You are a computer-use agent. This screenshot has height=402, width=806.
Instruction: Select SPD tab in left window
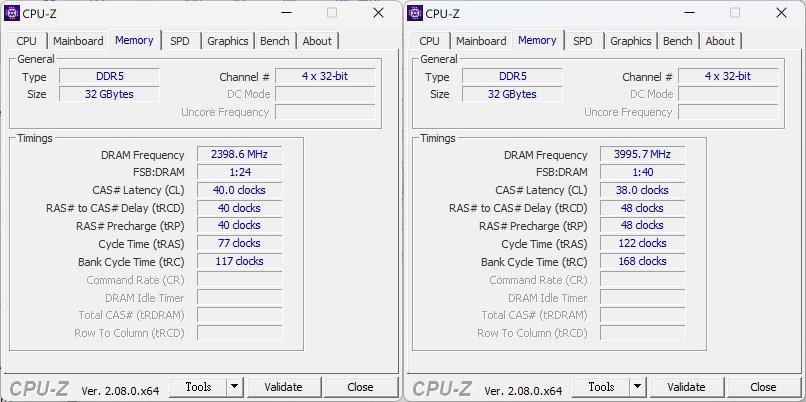pos(180,41)
